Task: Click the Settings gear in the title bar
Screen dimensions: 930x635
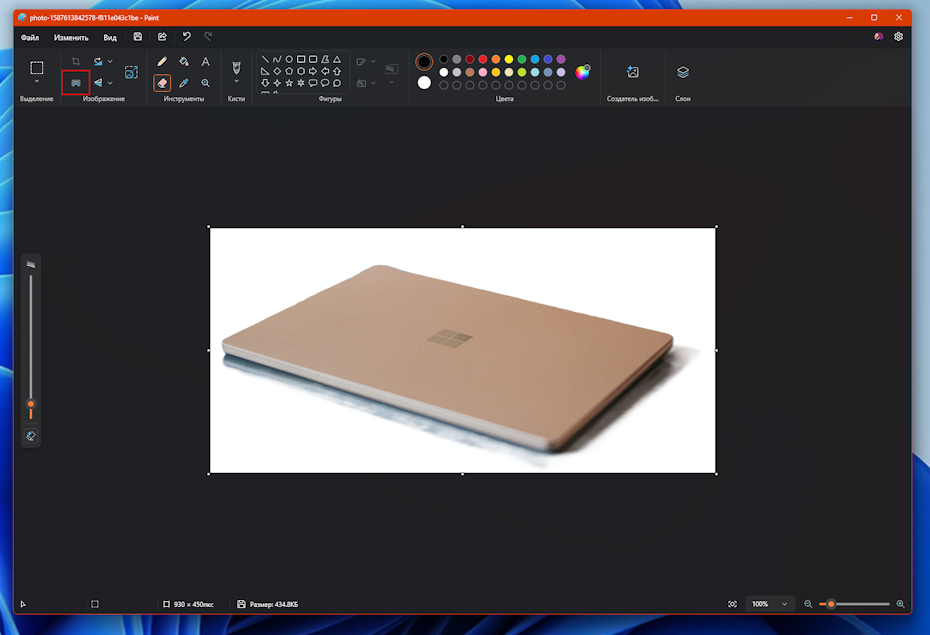Action: coord(898,36)
